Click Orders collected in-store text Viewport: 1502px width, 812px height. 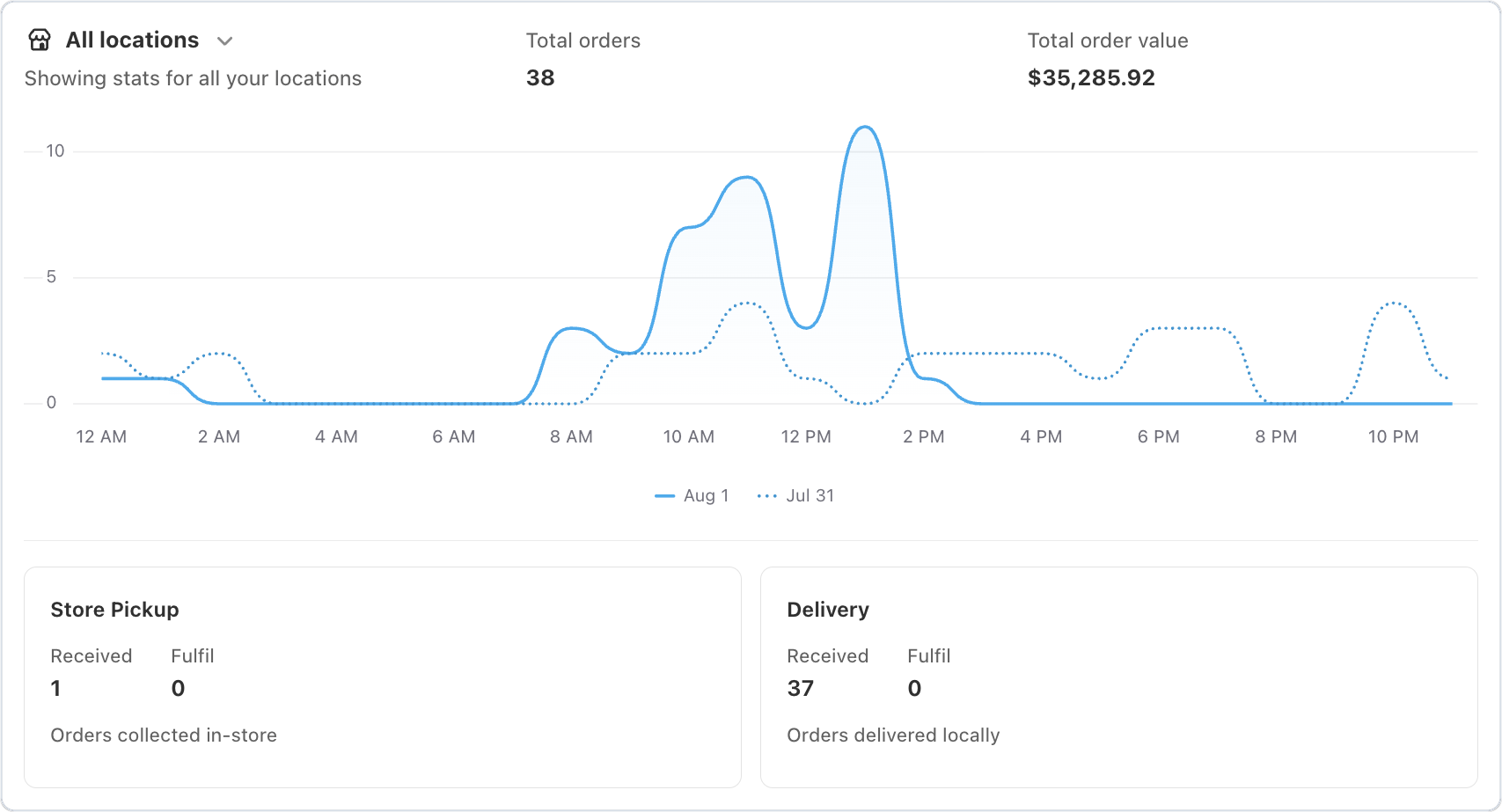pos(164,735)
